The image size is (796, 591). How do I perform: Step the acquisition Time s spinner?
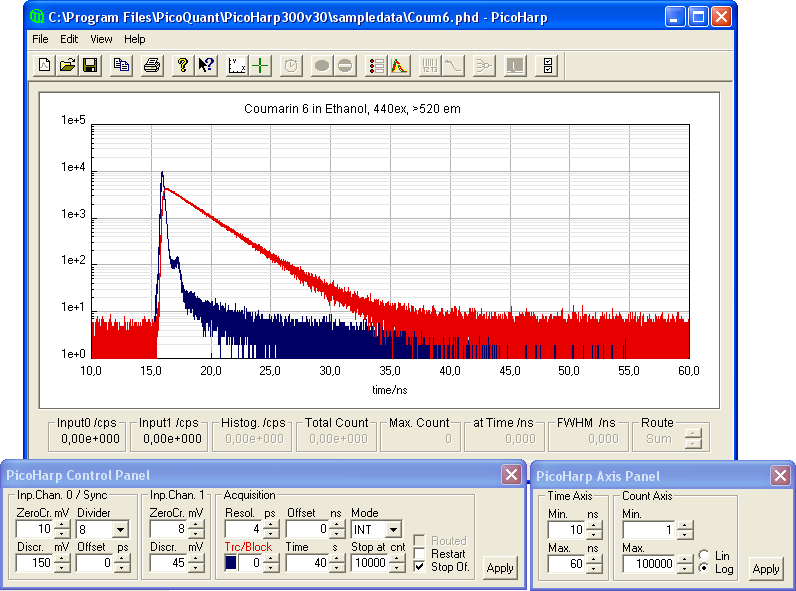pyautogui.click(x=337, y=563)
